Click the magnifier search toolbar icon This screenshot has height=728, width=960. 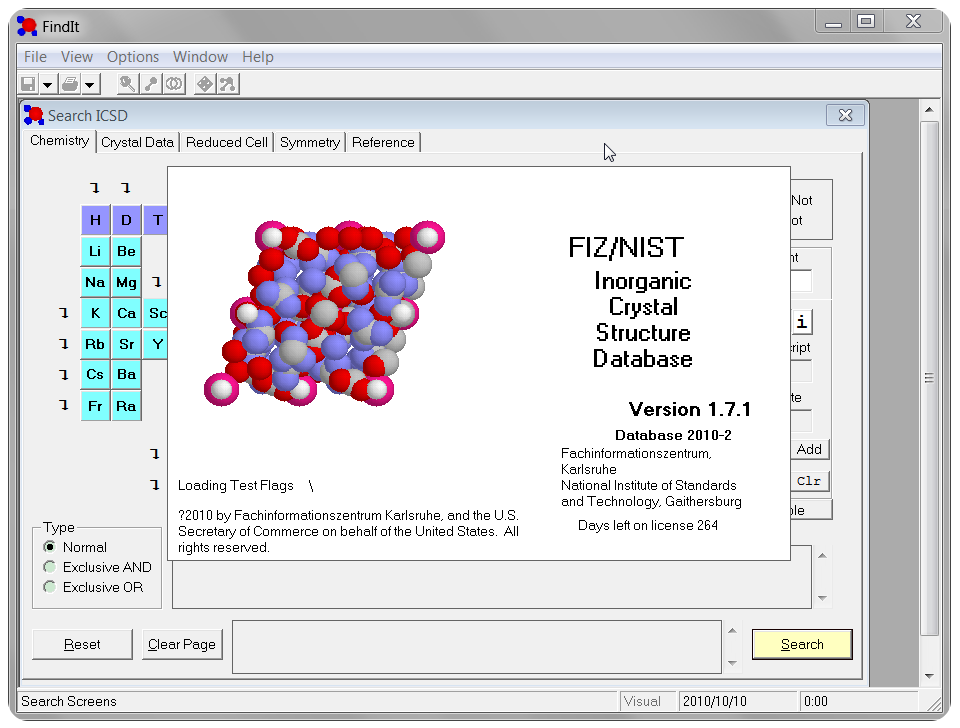(127, 84)
